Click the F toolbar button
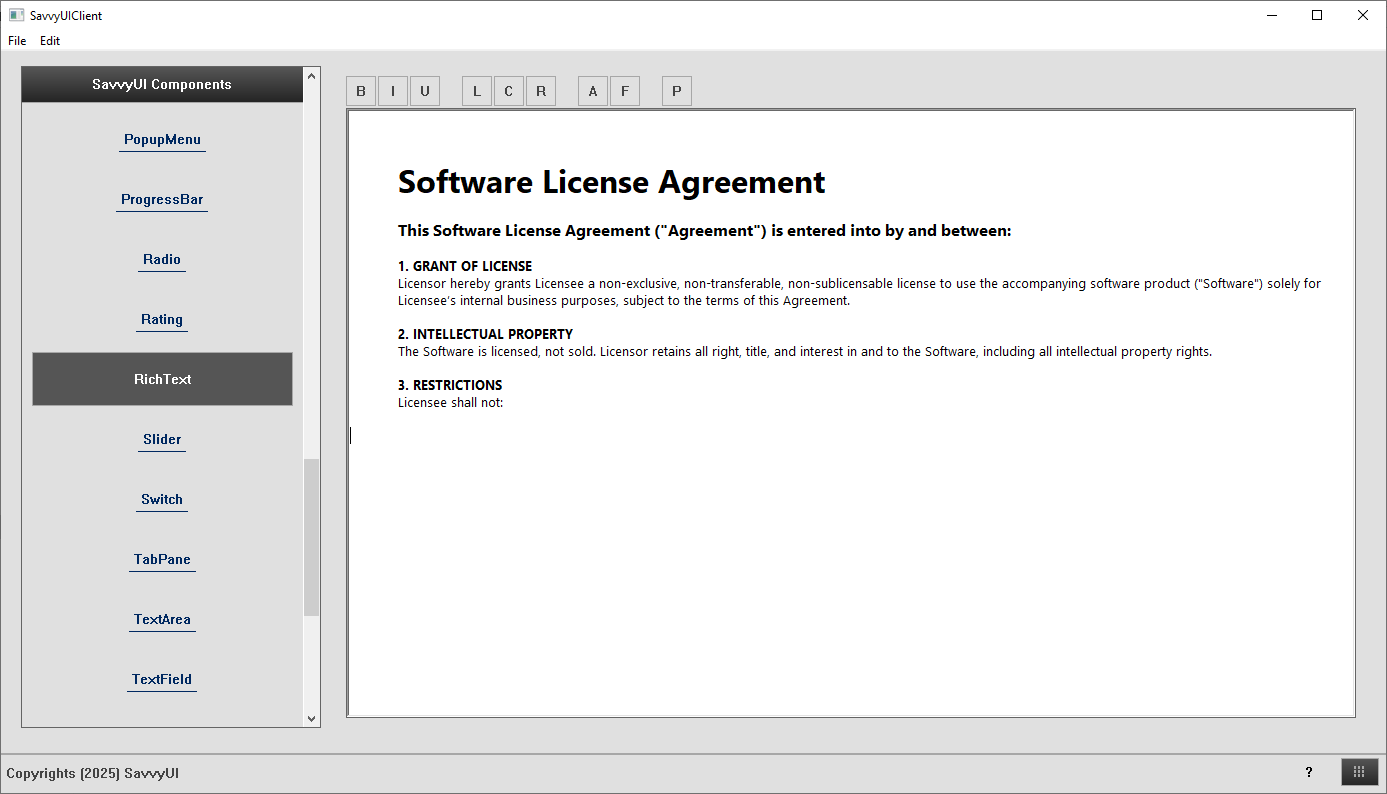The height and width of the screenshot is (794, 1387). 625,92
